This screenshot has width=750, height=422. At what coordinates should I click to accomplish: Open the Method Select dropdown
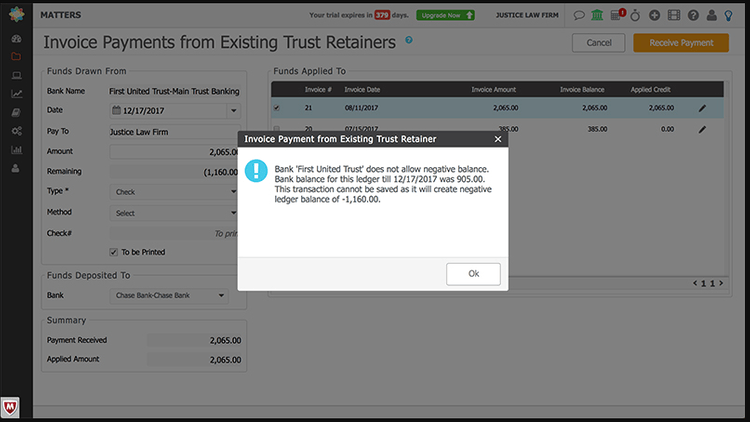pyautogui.click(x=175, y=213)
